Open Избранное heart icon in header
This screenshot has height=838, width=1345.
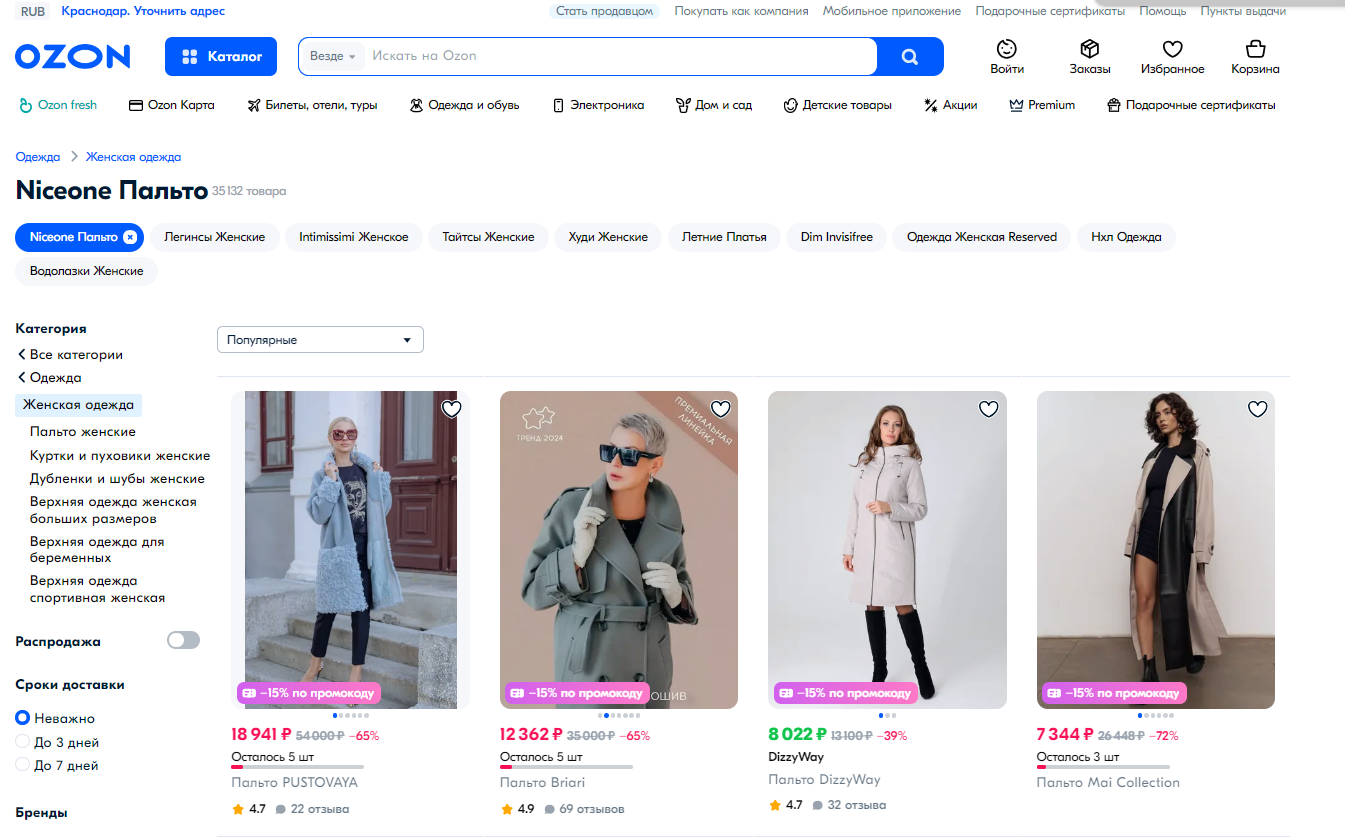click(1173, 49)
